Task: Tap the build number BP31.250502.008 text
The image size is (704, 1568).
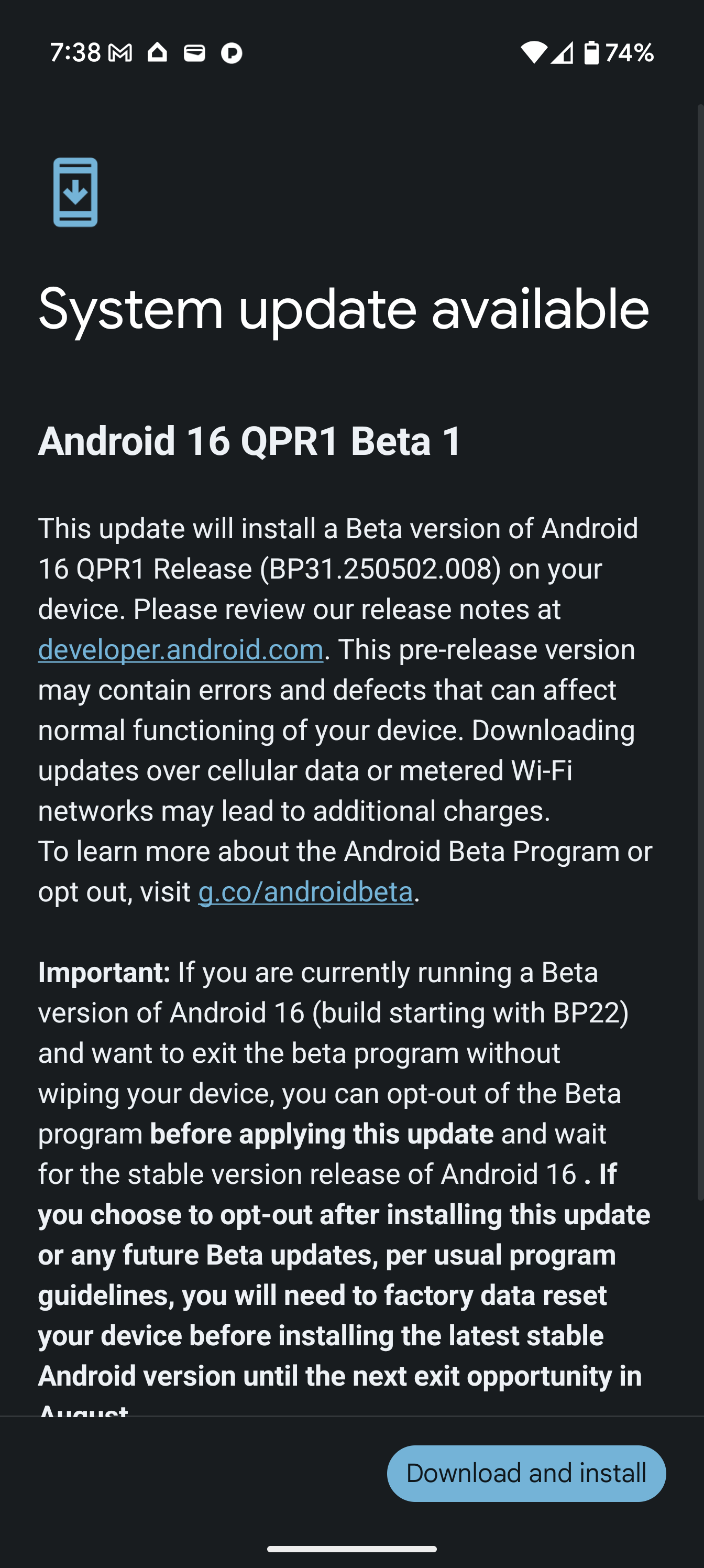Action: tap(381, 569)
